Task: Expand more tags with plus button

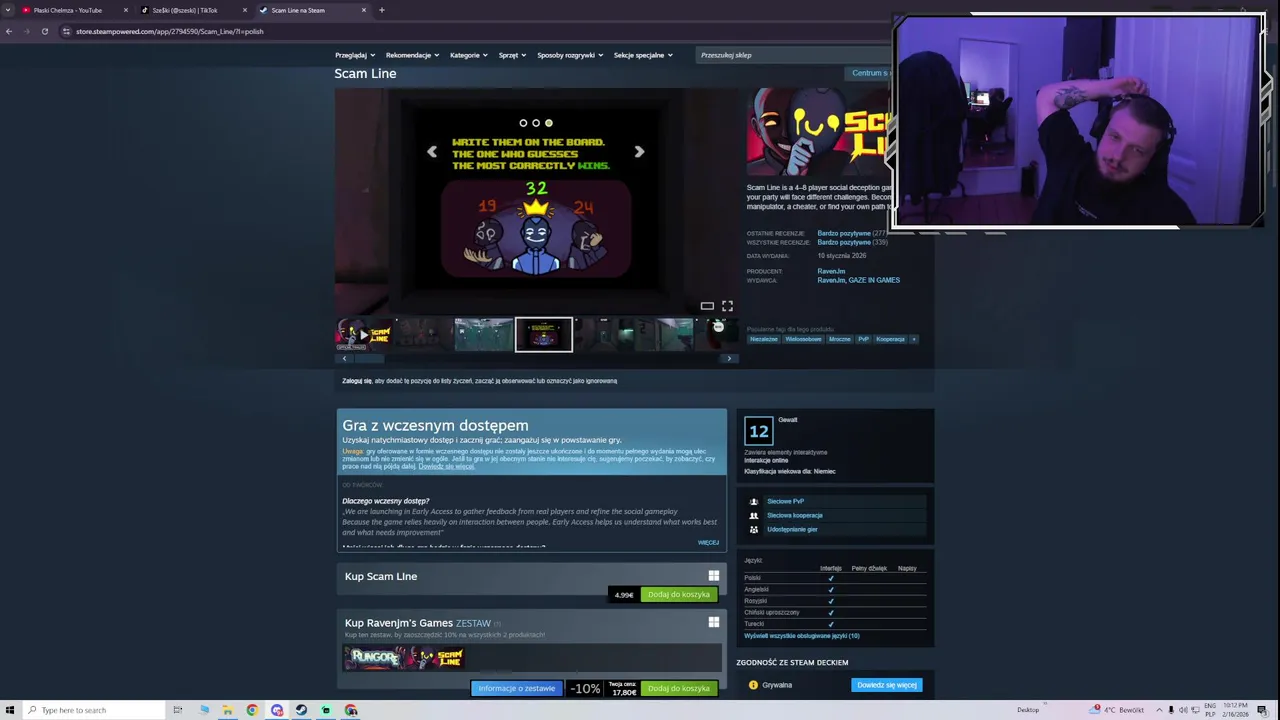Action: (914, 339)
